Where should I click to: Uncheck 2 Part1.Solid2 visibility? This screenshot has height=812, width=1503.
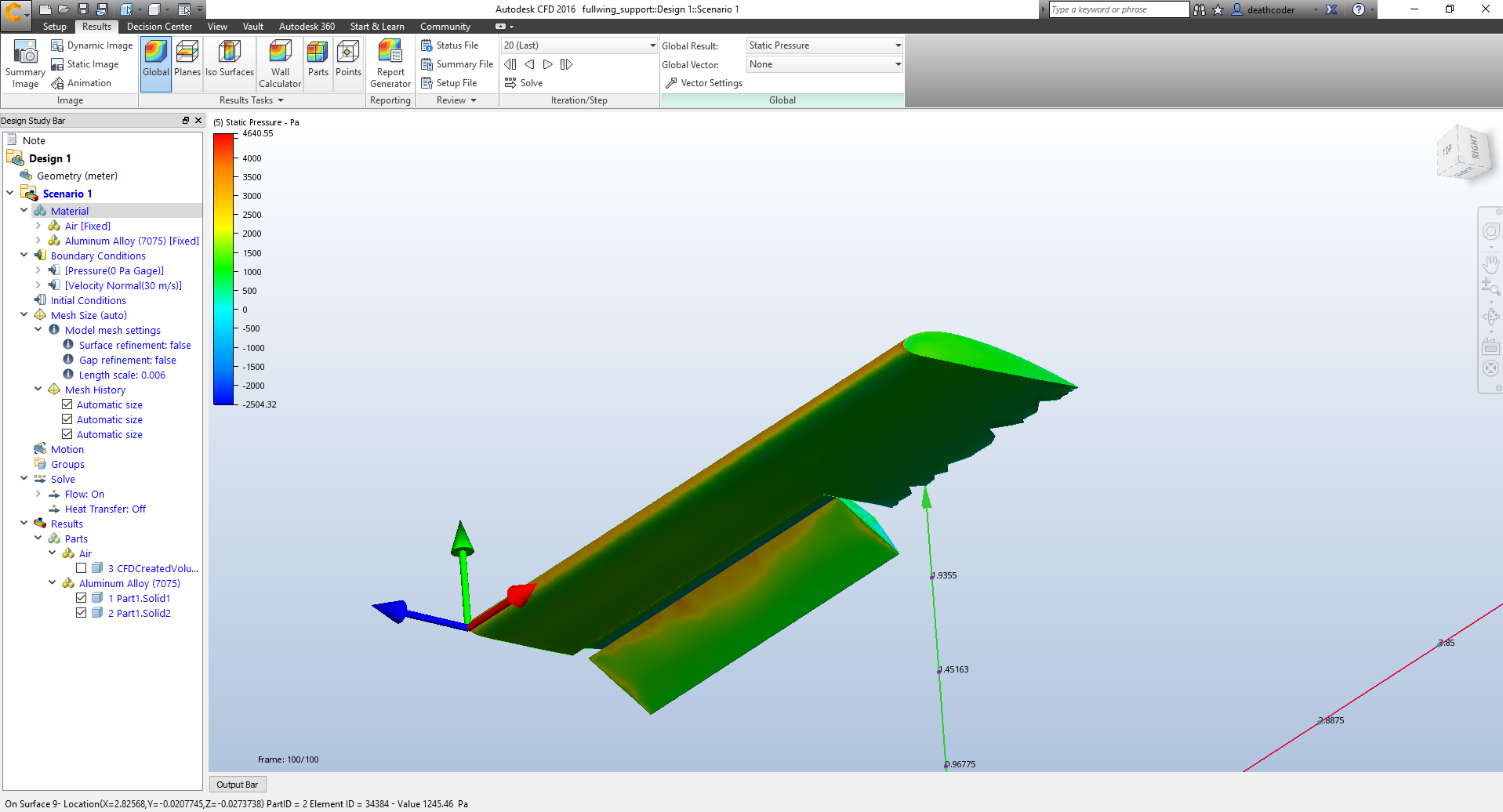(82, 612)
